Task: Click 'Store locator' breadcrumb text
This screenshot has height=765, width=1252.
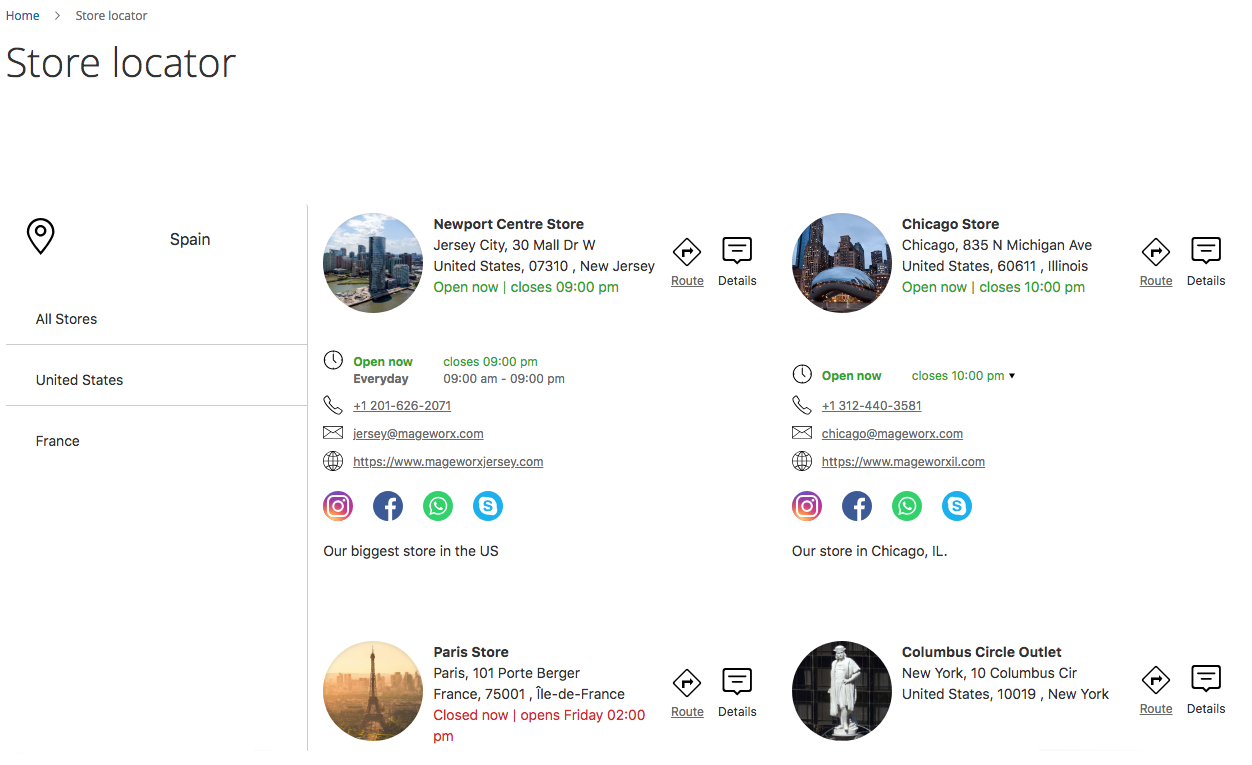Action: (x=111, y=16)
